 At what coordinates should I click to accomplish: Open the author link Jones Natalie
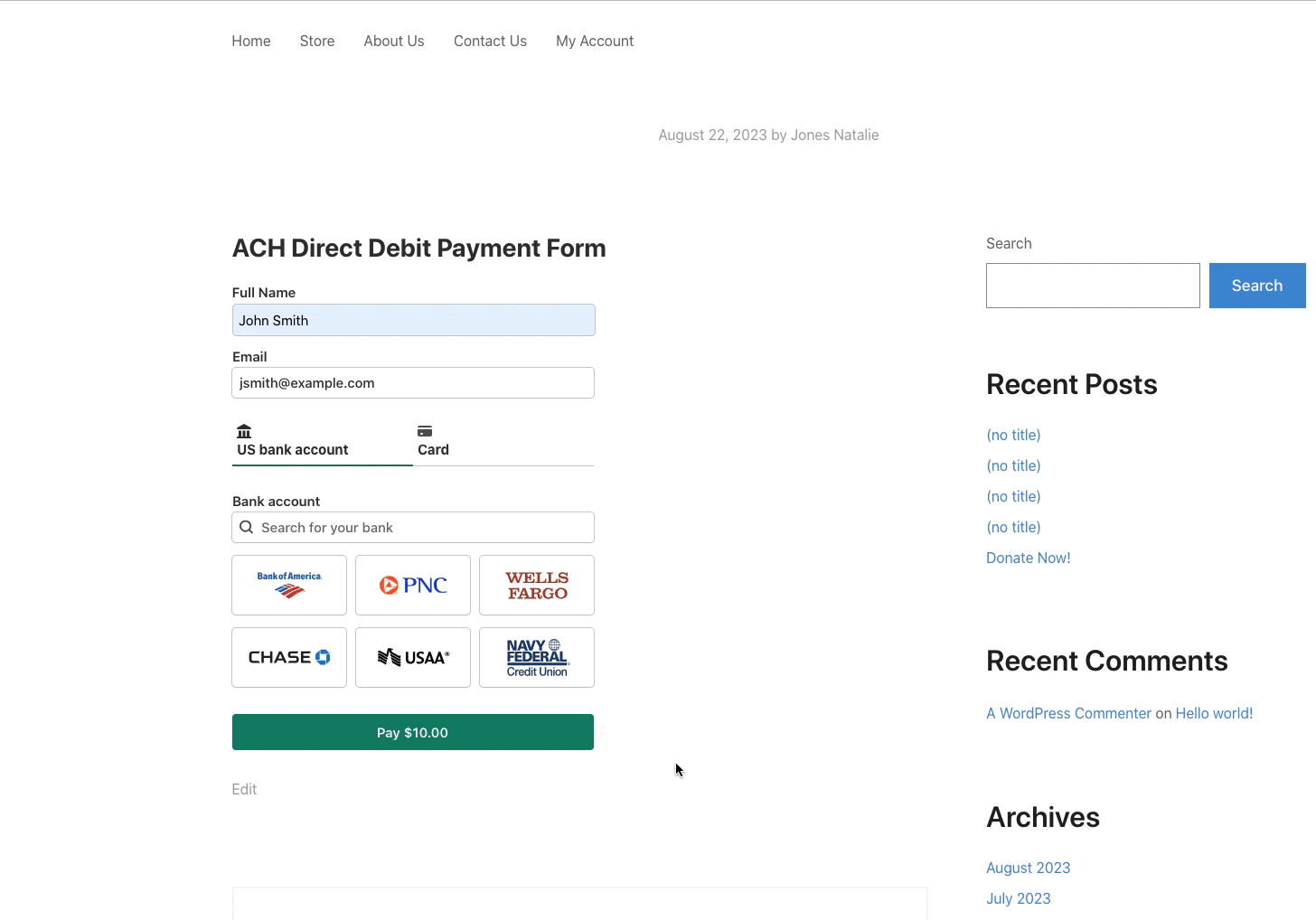[x=834, y=135]
